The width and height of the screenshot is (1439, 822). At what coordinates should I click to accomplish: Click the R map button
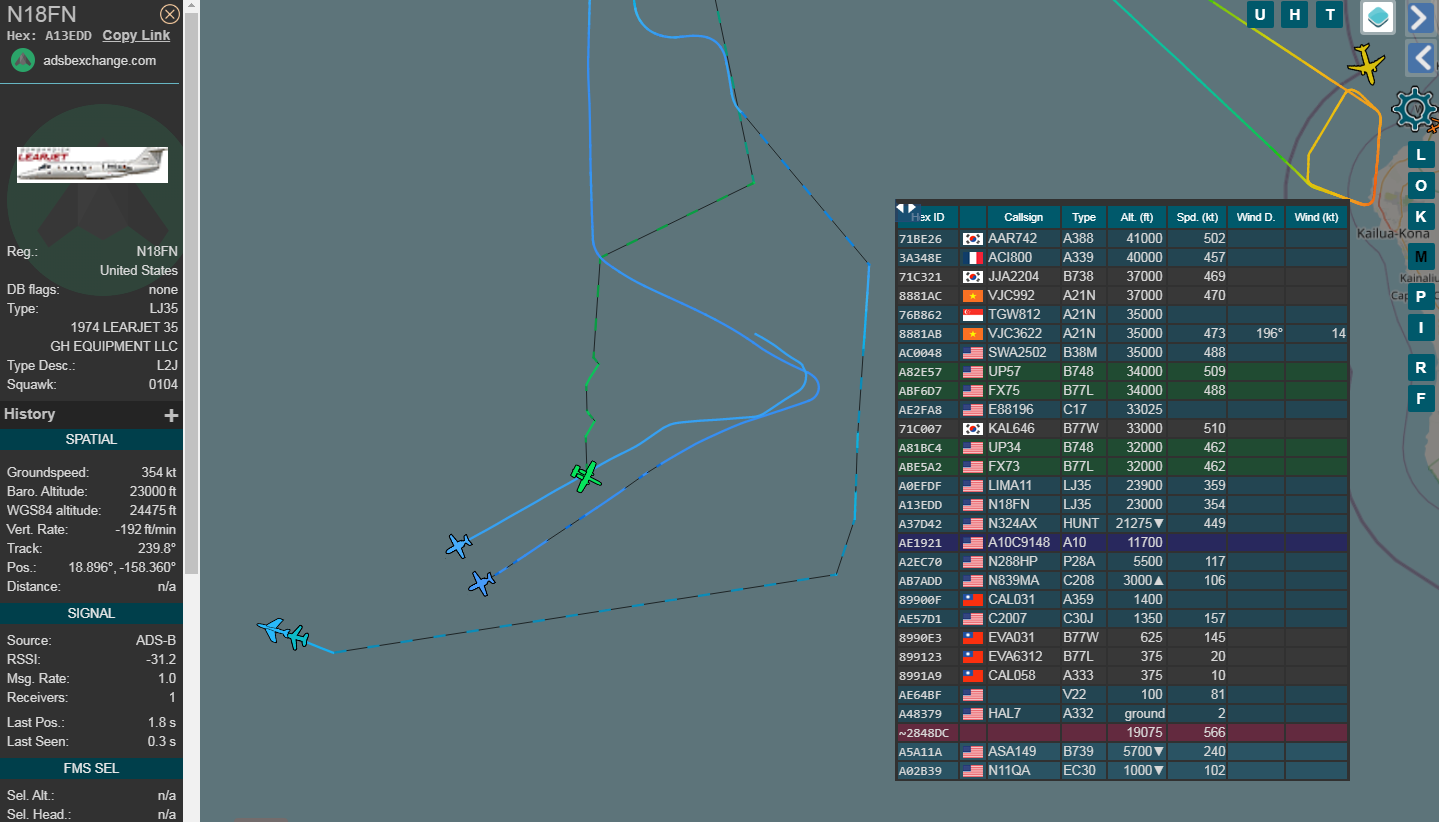coord(1421,367)
